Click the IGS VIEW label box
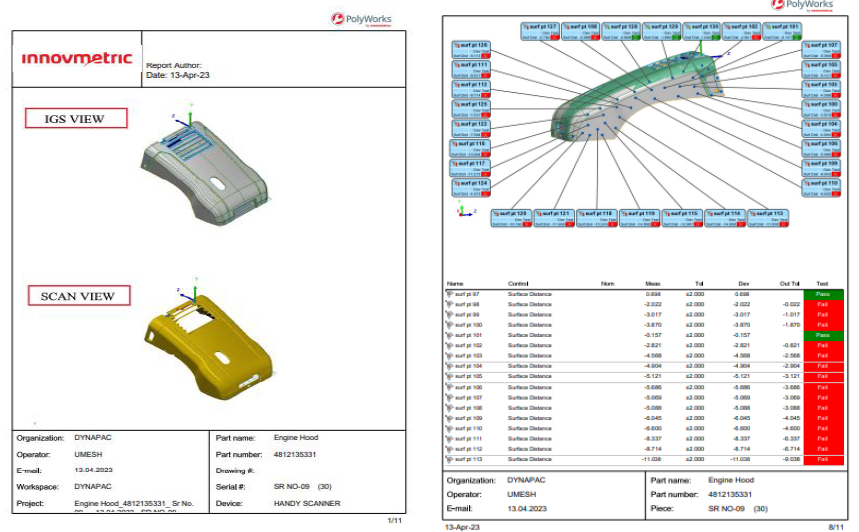Image resolution: width=859 pixels, height=532 pixels. 77,118
